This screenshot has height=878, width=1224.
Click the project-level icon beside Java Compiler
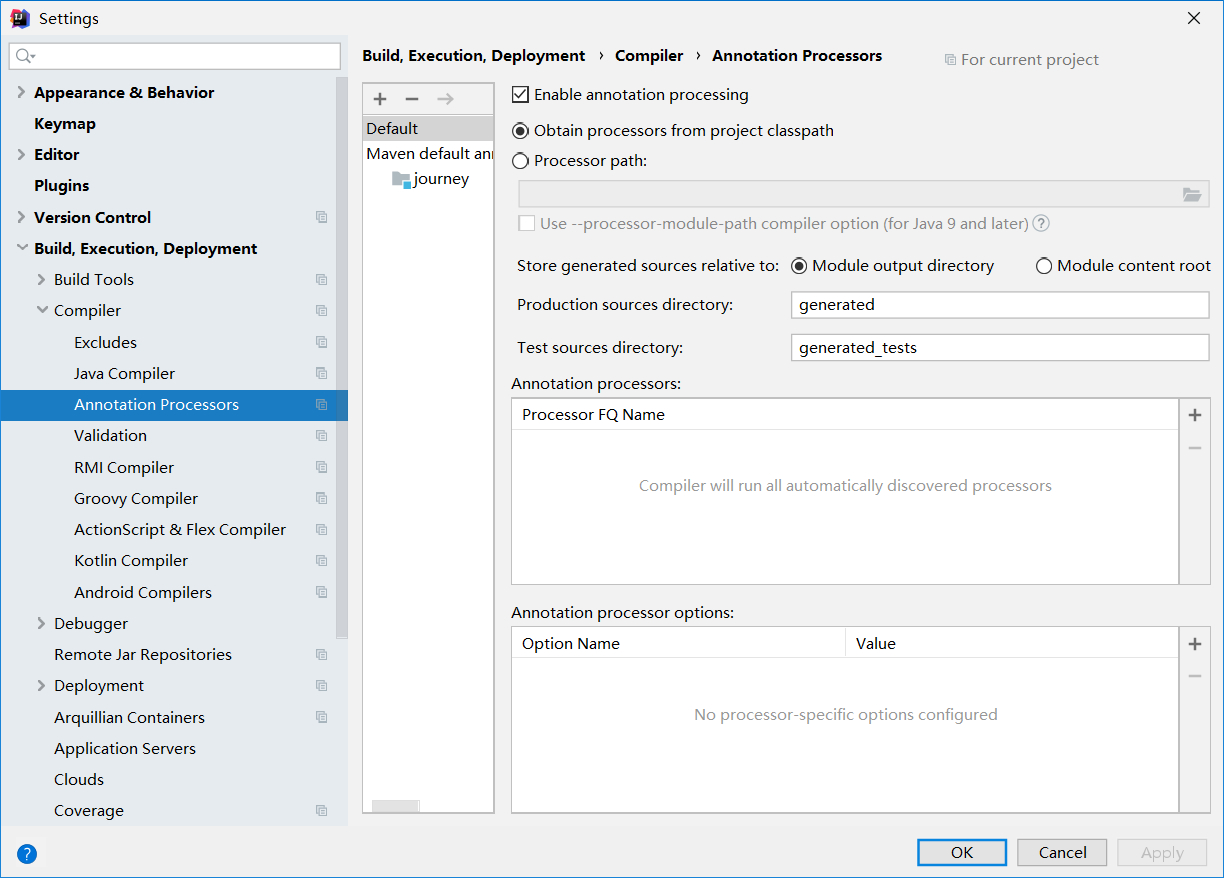(x=321, y=374)
